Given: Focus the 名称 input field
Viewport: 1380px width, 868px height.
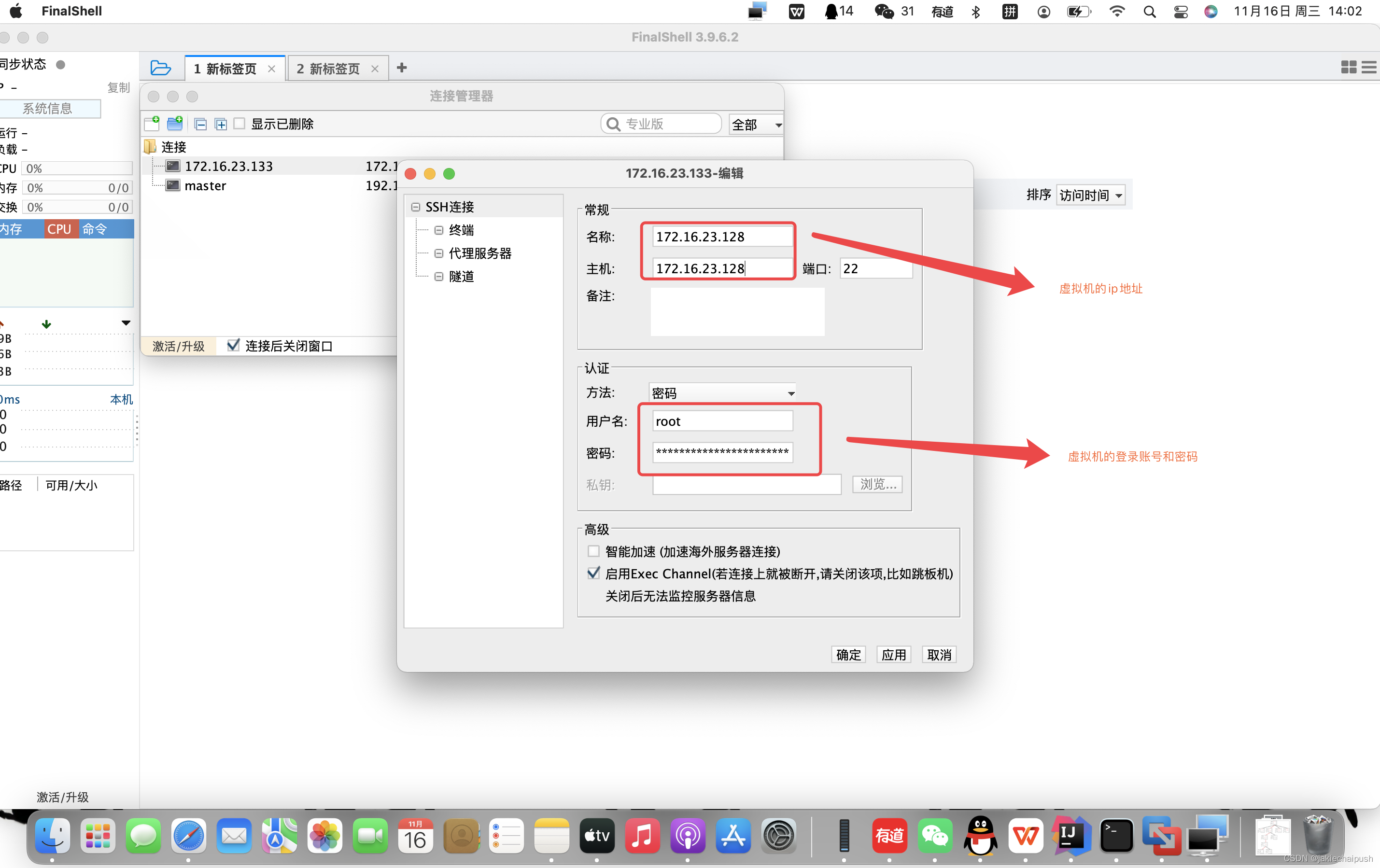Looking at the screenshot, I should (722, 237).
